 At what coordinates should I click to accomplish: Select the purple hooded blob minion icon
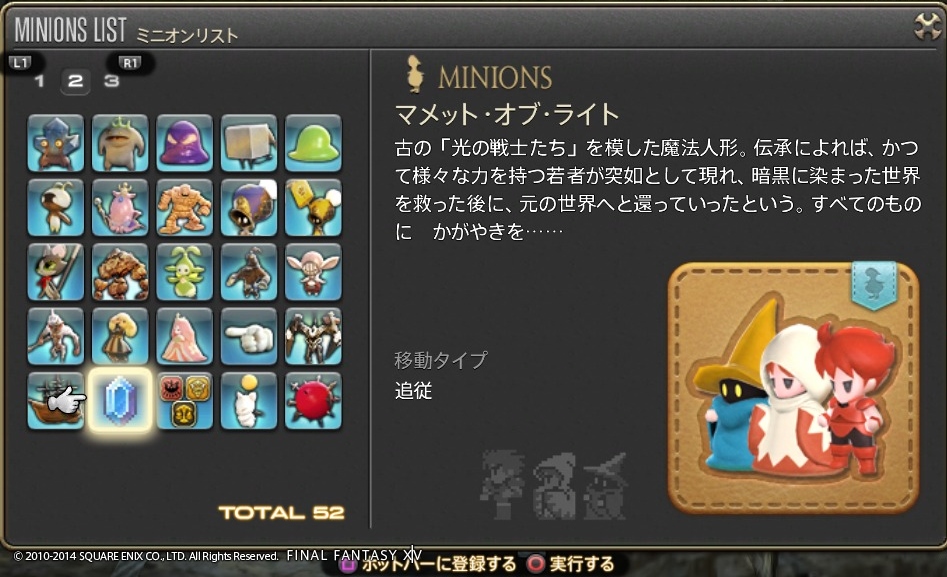pyautogui.click(x=184, y=143)
